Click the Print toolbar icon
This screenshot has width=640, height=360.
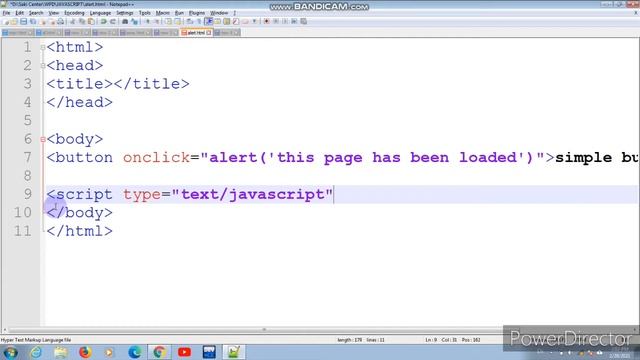[x=60, y=21]
